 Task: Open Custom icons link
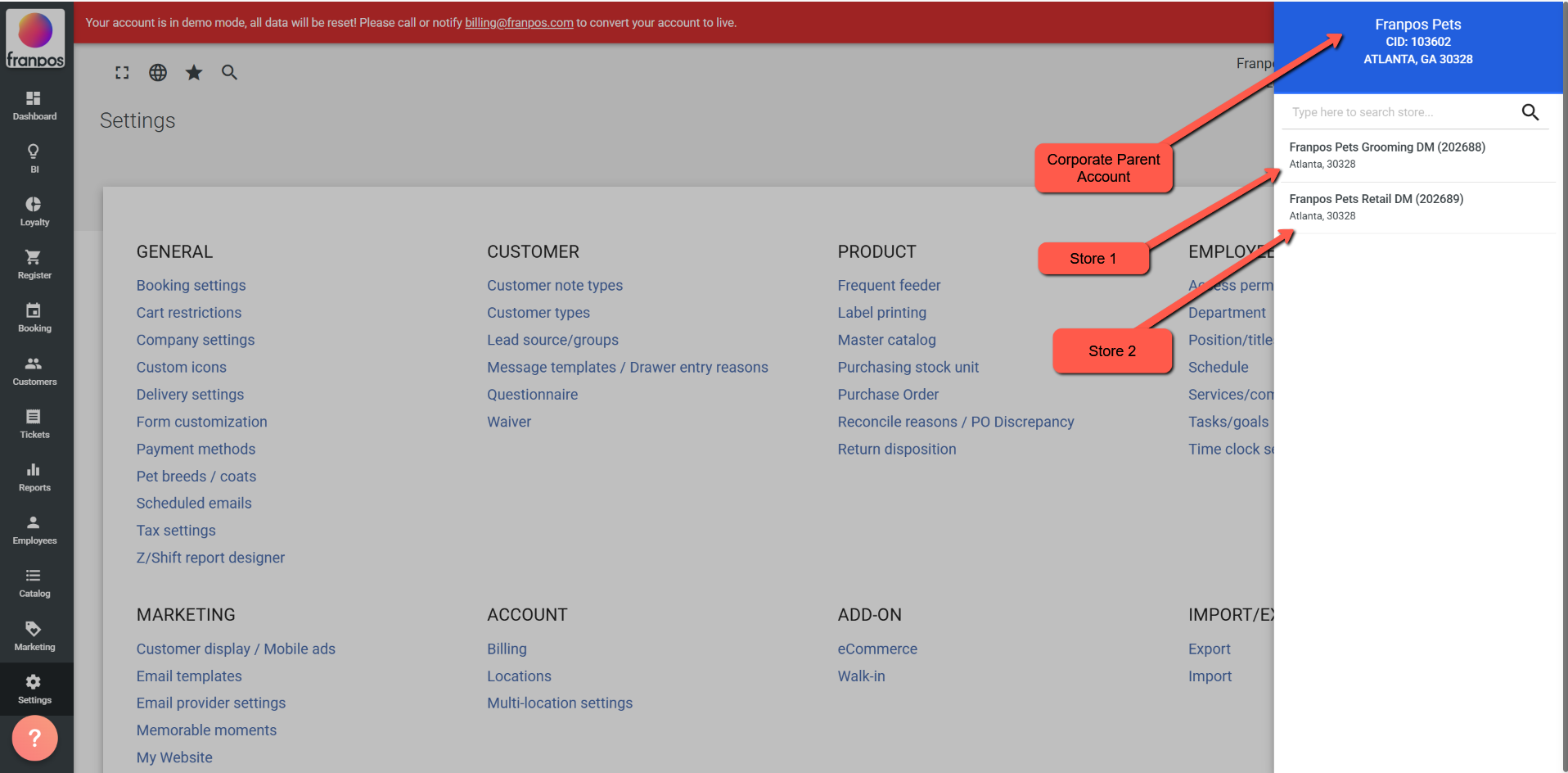tap(182, 368)
